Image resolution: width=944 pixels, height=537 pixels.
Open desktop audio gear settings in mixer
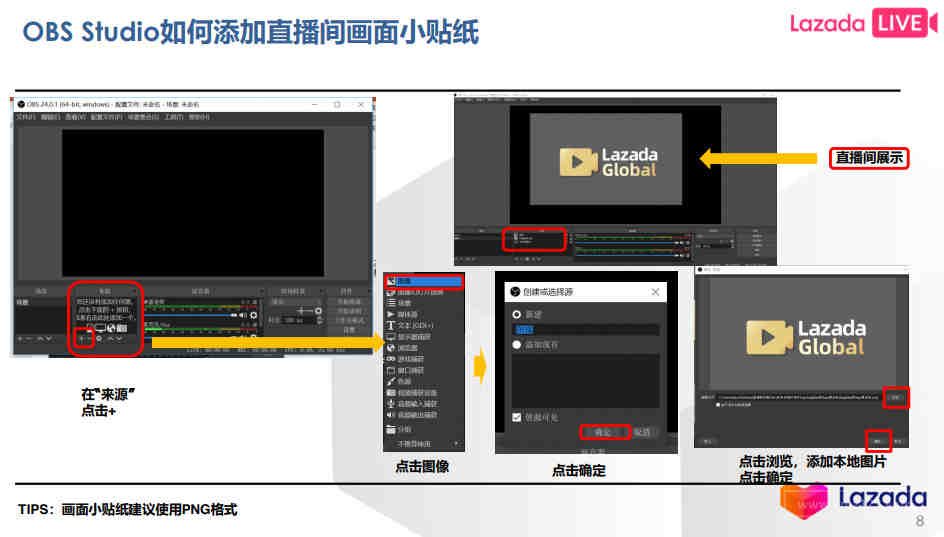(x=254, y=315)
